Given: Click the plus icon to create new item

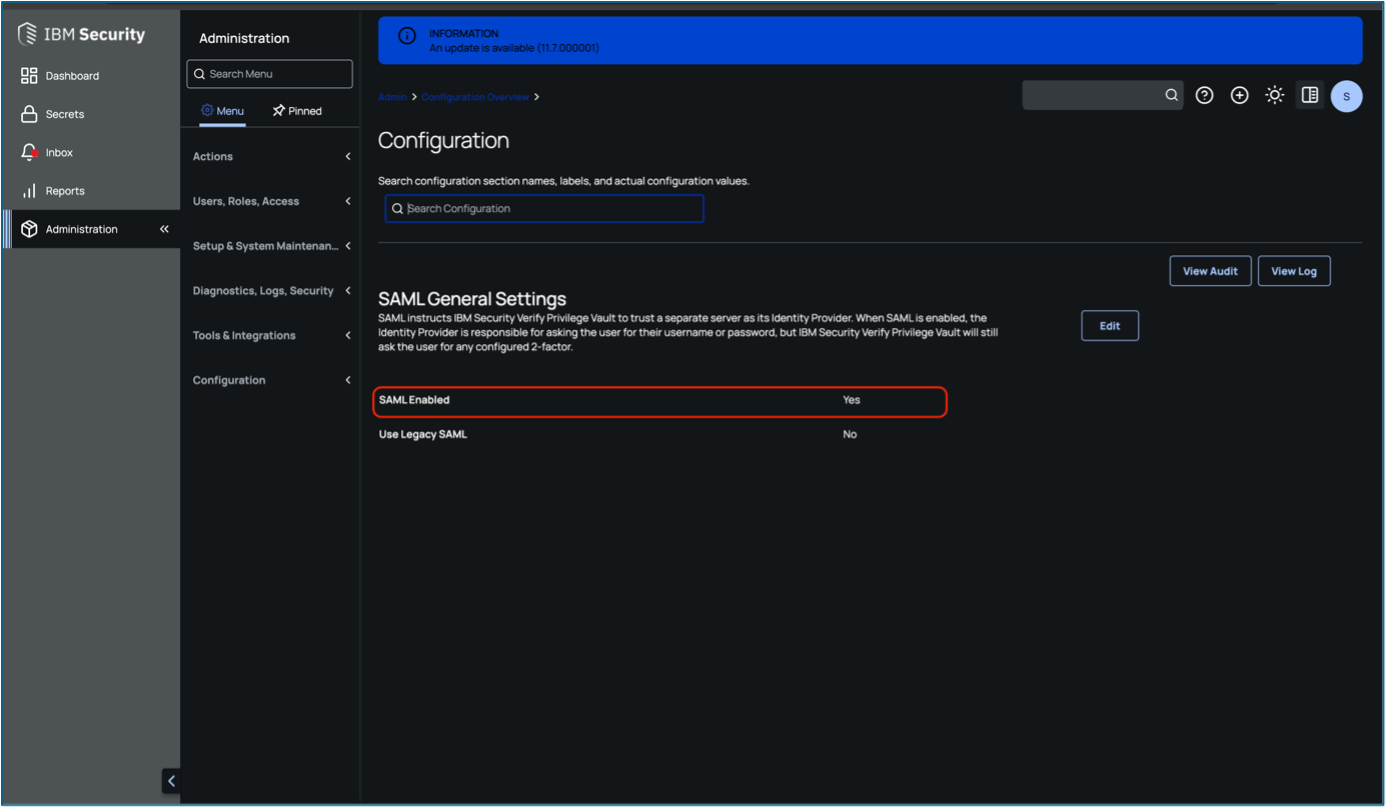Looking at the screenshot, I should [1239, 95].
